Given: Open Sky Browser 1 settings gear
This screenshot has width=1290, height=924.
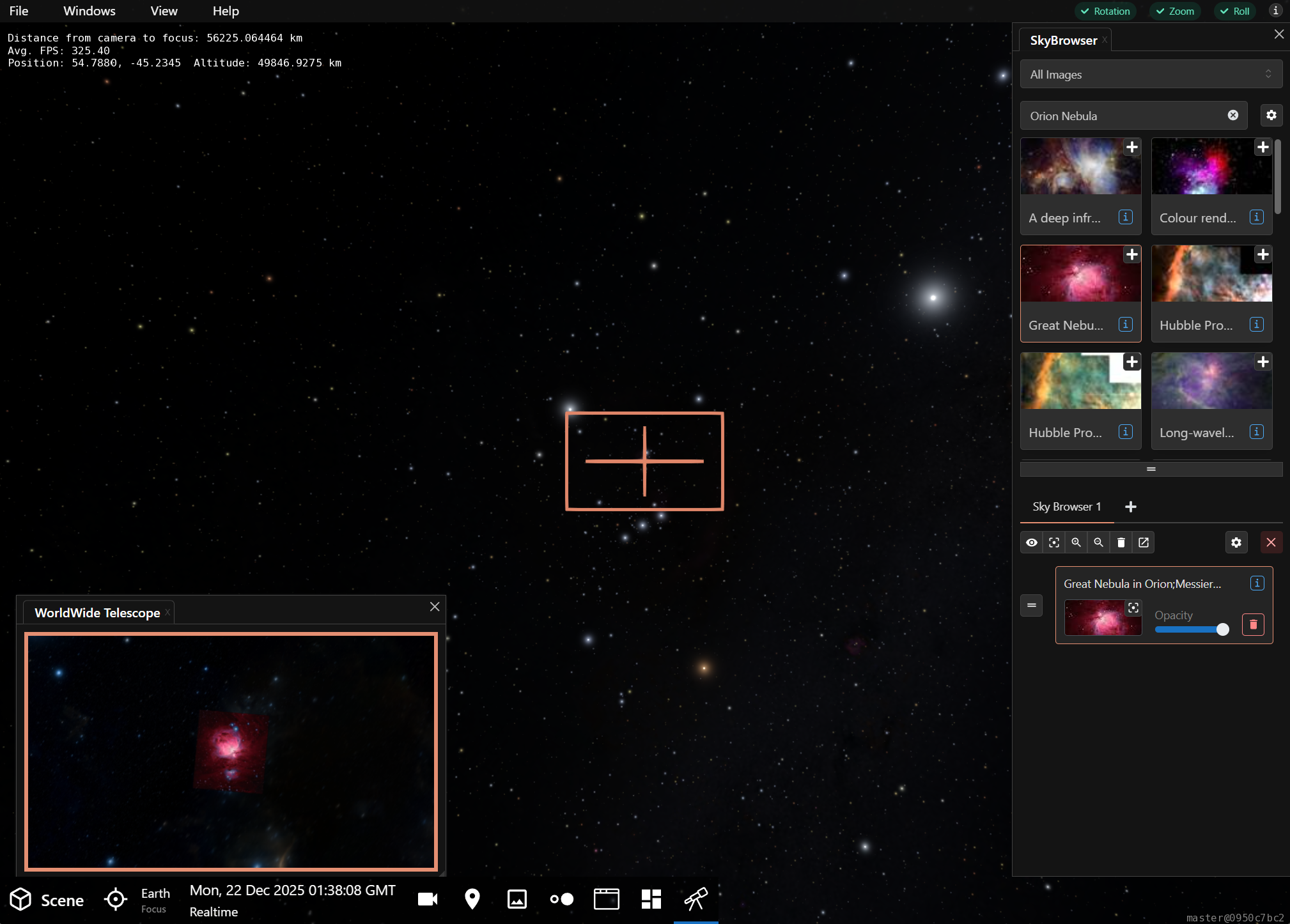Looking at the screenshot, I should (1236, 543).
